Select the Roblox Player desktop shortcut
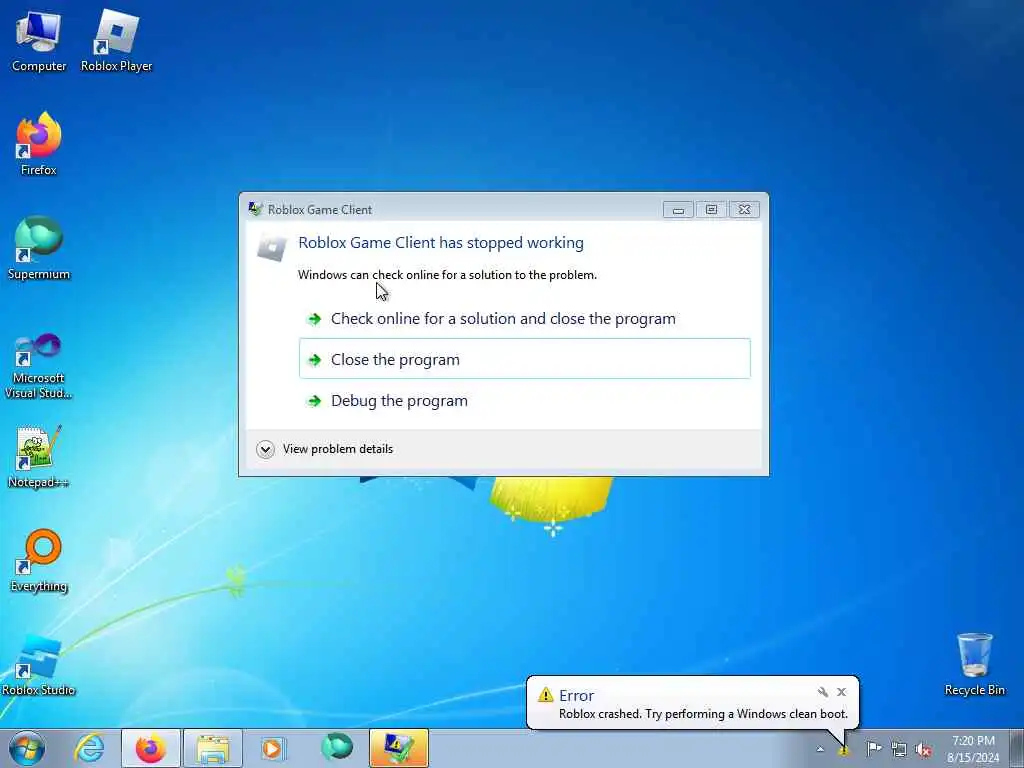 point(116,40)
